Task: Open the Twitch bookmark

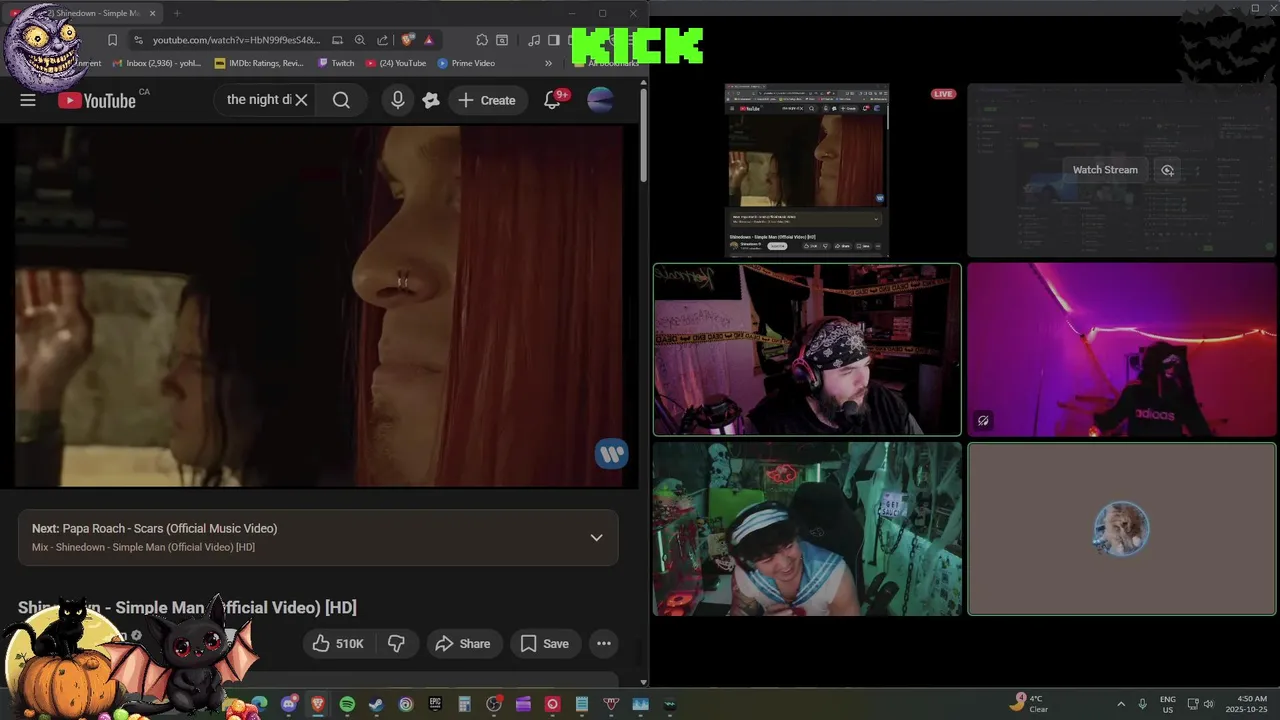Action: (x=336, y=63)
